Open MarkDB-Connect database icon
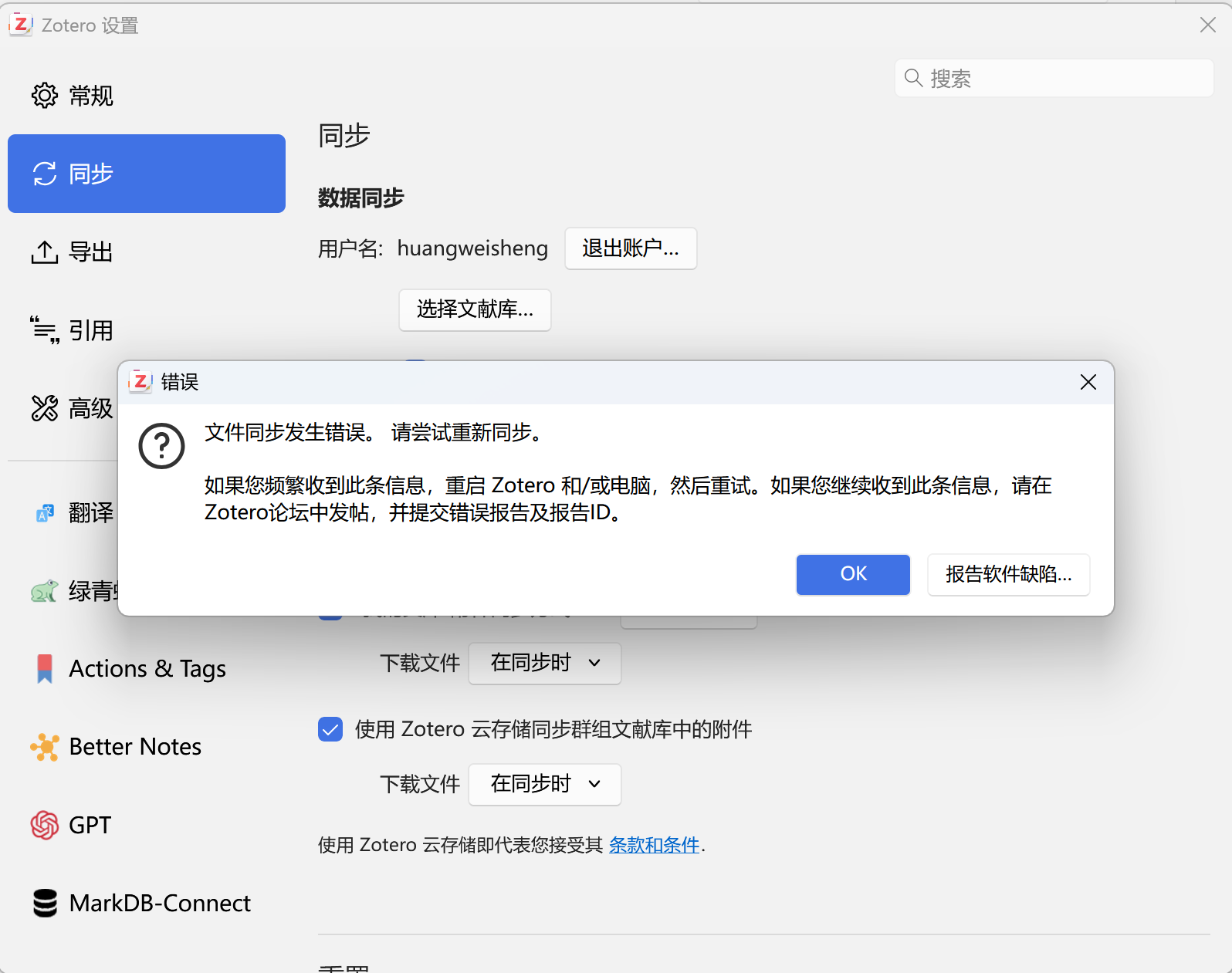Screen dimensions: 1232x973 [x=45, y=903]
